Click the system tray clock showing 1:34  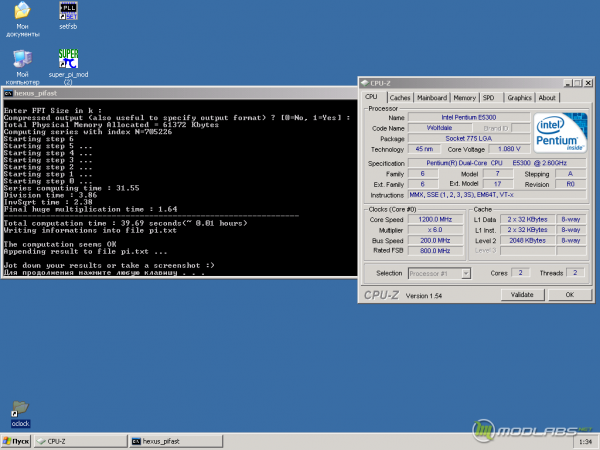(586, 442)
